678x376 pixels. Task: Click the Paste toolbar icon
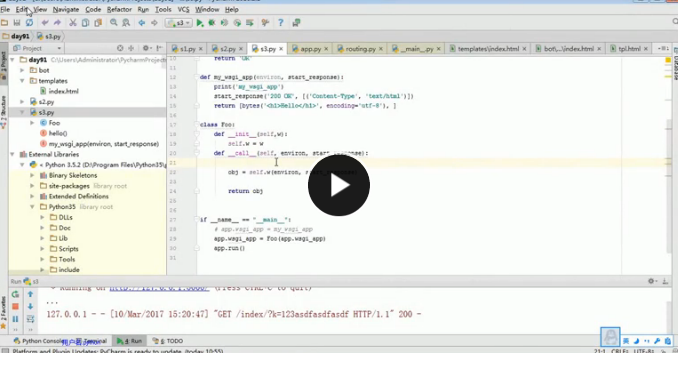[x=98, y=22]
